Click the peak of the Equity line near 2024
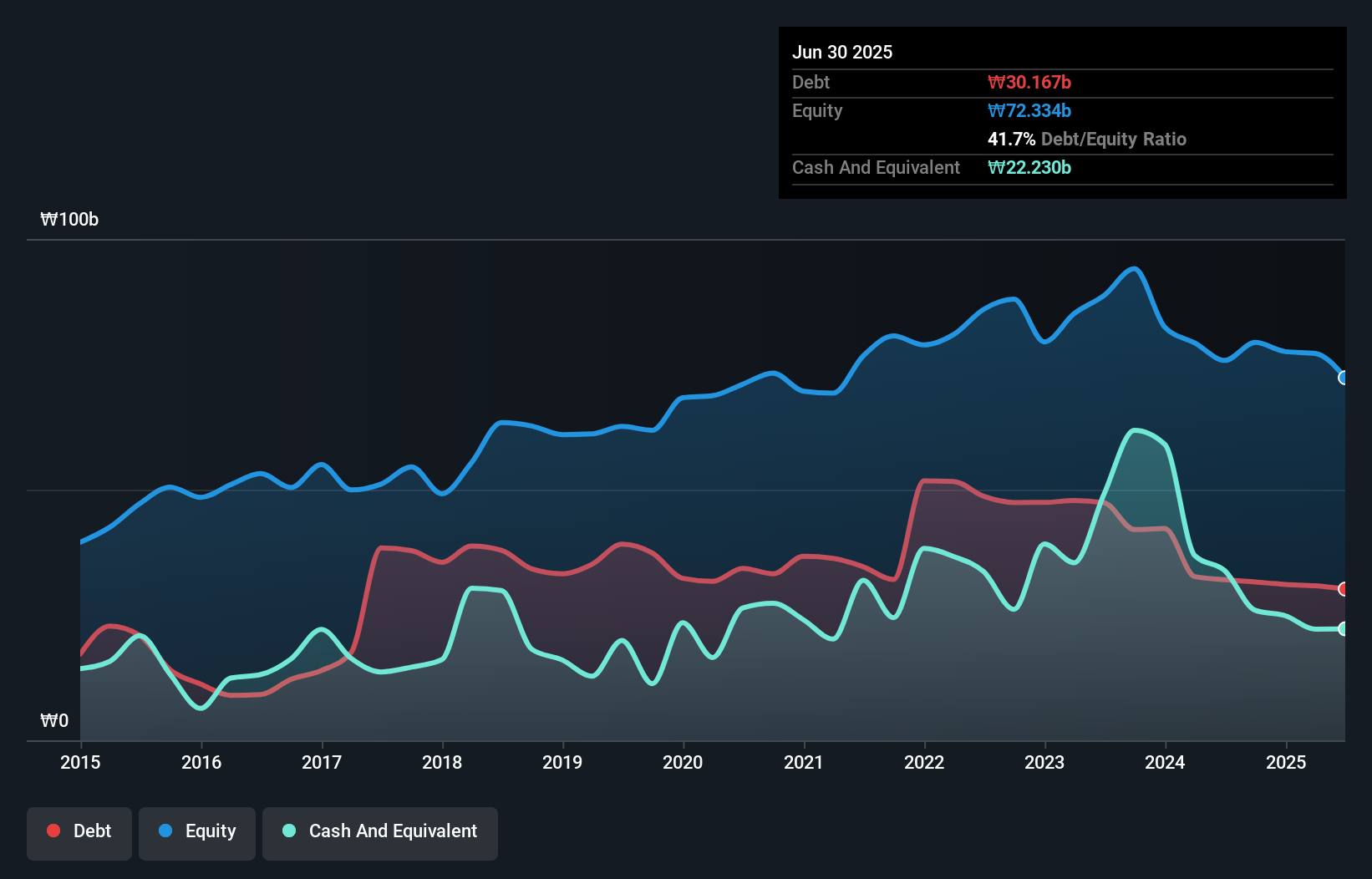The height and width of the screenshot is (879, 1372). 1133,267
